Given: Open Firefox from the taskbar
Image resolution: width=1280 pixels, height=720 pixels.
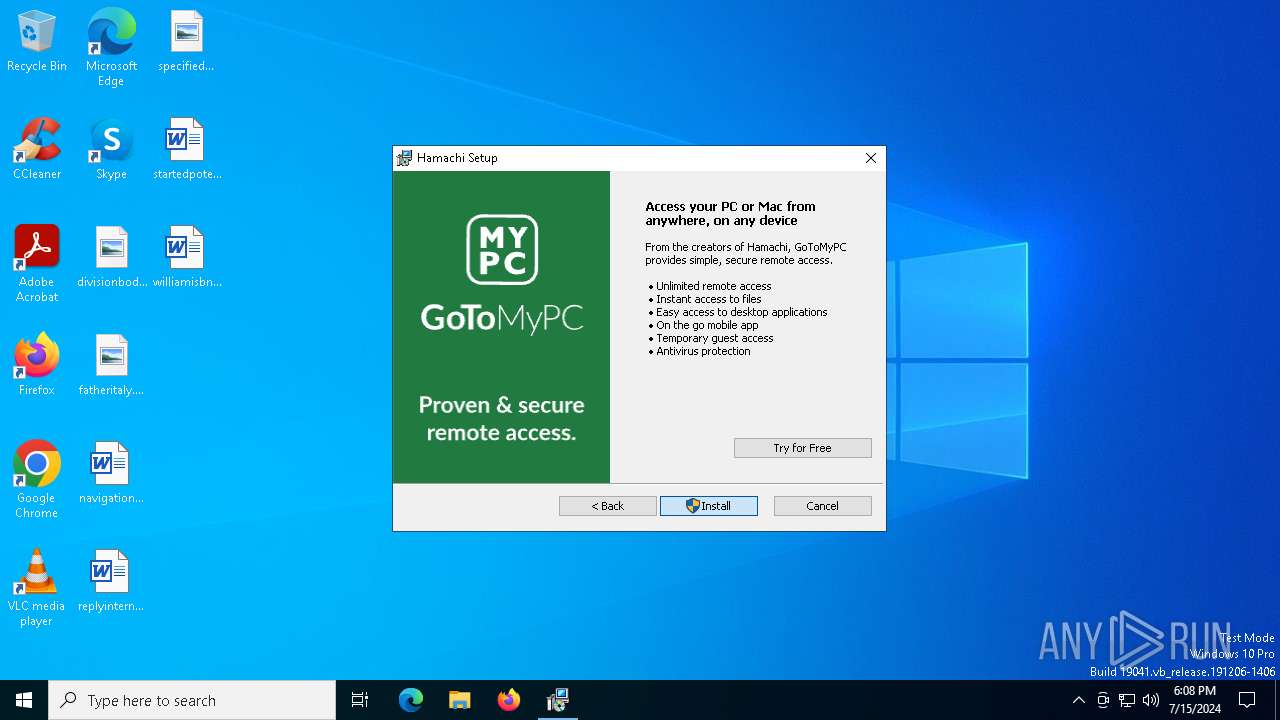Looking at the screenshot, I should point(508,700).
